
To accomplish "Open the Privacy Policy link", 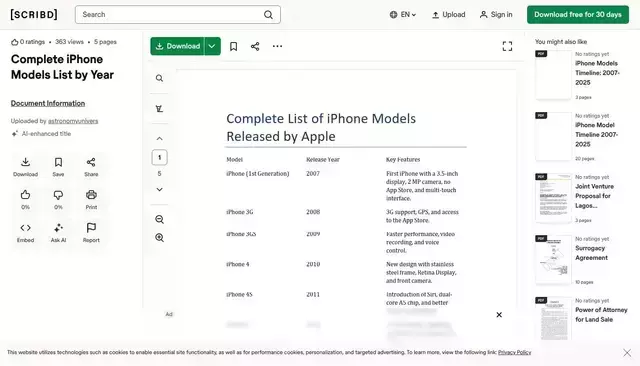I will click(514, 352).
